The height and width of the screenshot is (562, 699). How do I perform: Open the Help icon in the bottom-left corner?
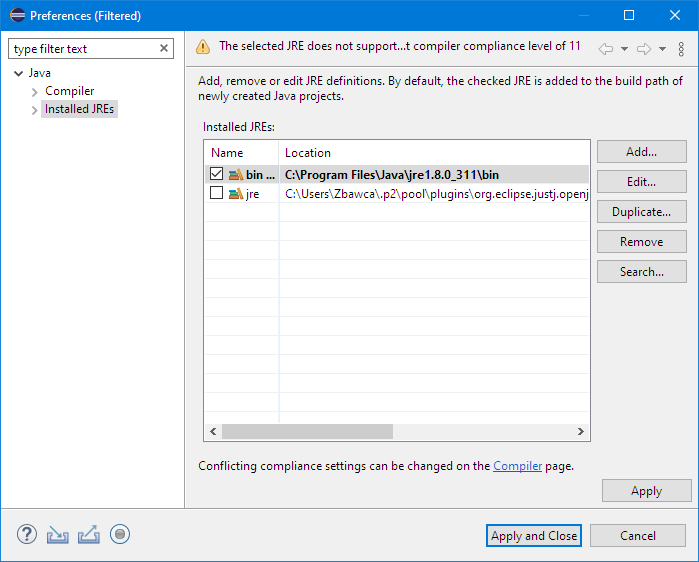coord(27,535)
